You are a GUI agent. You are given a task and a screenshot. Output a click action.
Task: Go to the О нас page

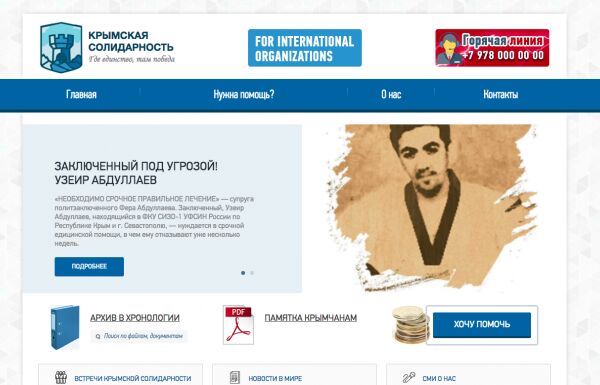tap(391, 94)
